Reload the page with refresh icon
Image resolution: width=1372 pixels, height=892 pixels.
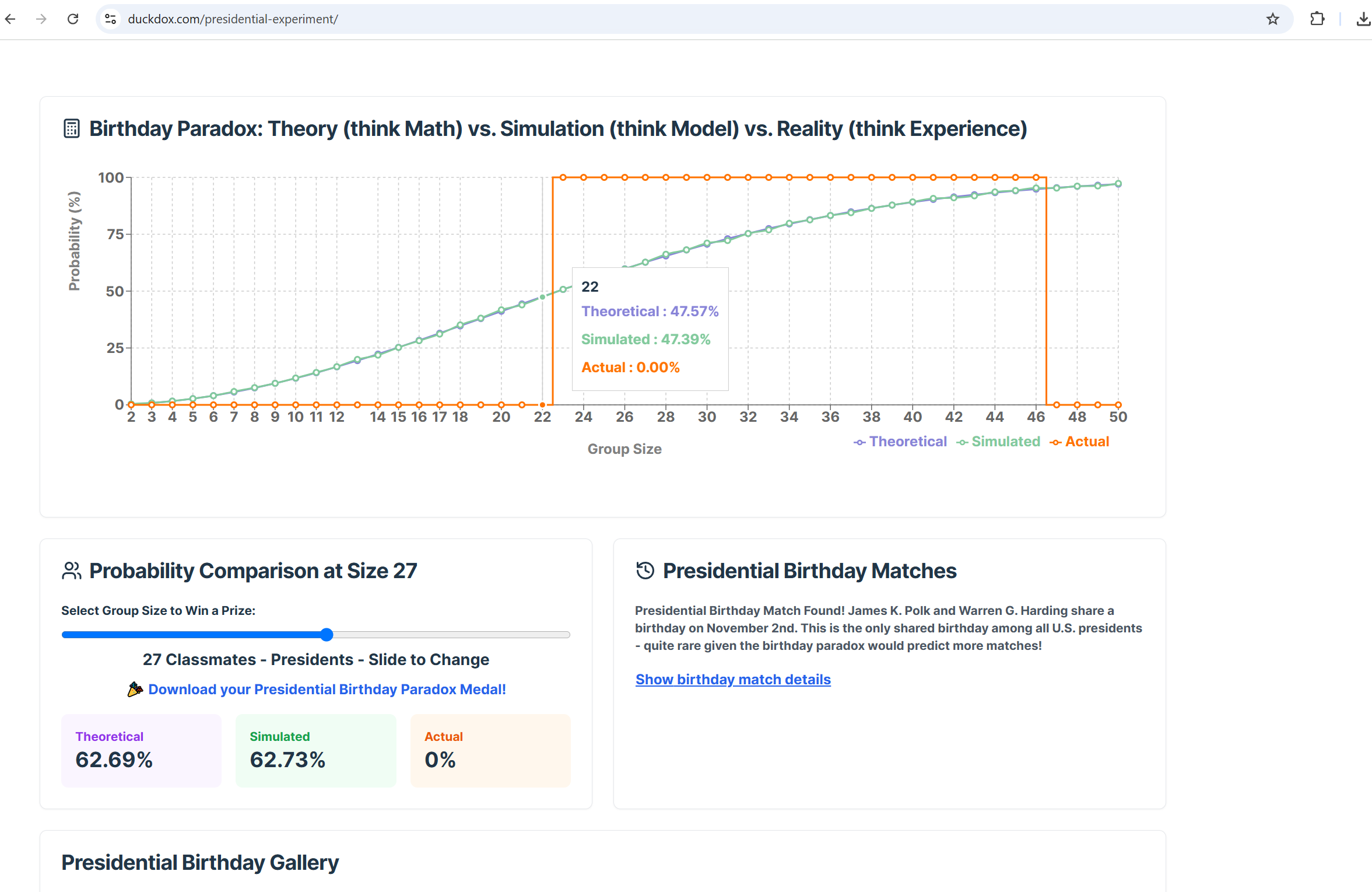[73, 19]
